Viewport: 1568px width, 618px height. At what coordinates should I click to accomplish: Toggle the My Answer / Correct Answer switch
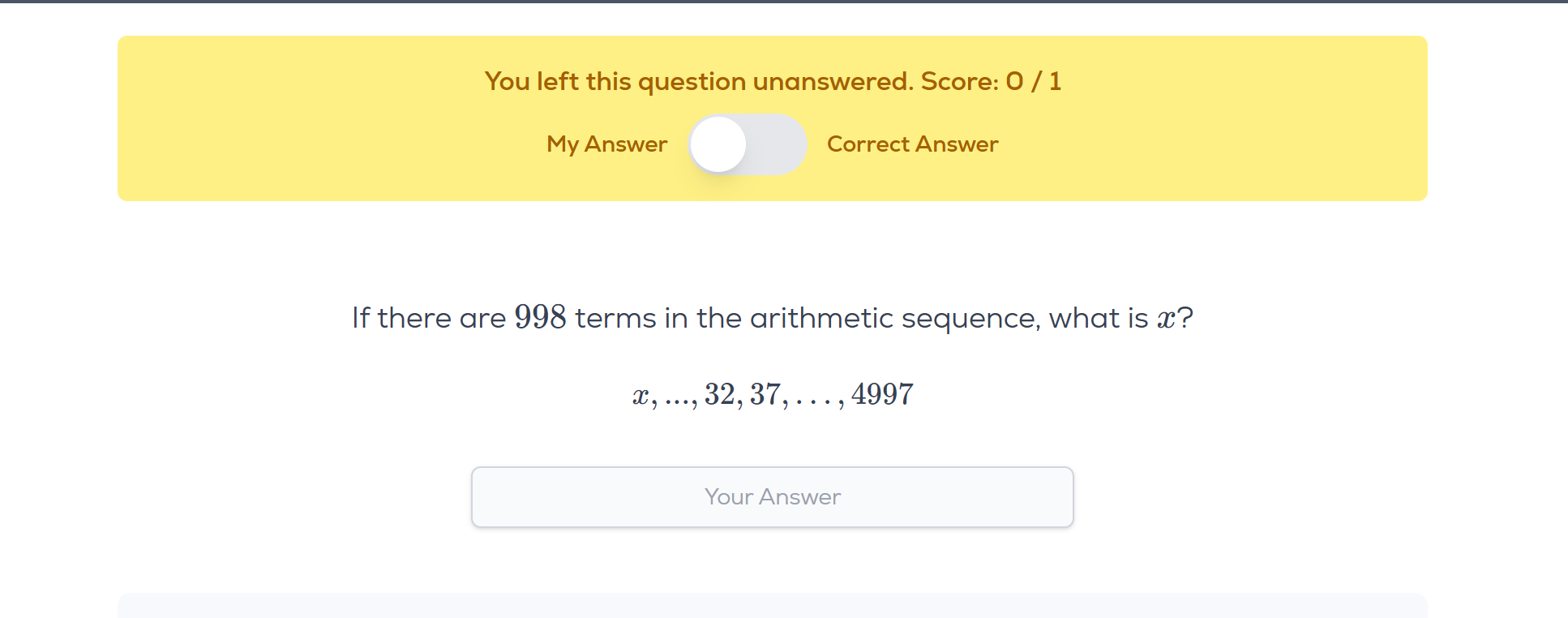click(x=748, y=144)
